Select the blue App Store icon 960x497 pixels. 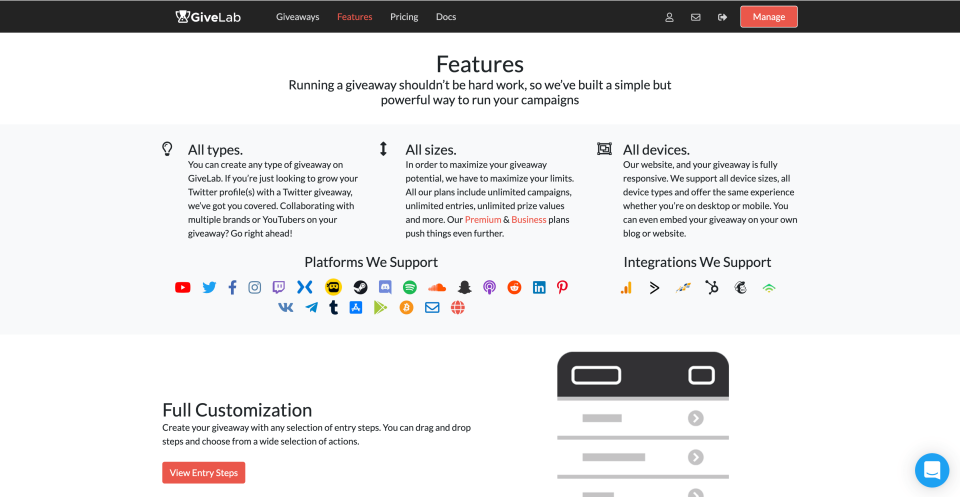pyautogui.click(x=356, y=307)
